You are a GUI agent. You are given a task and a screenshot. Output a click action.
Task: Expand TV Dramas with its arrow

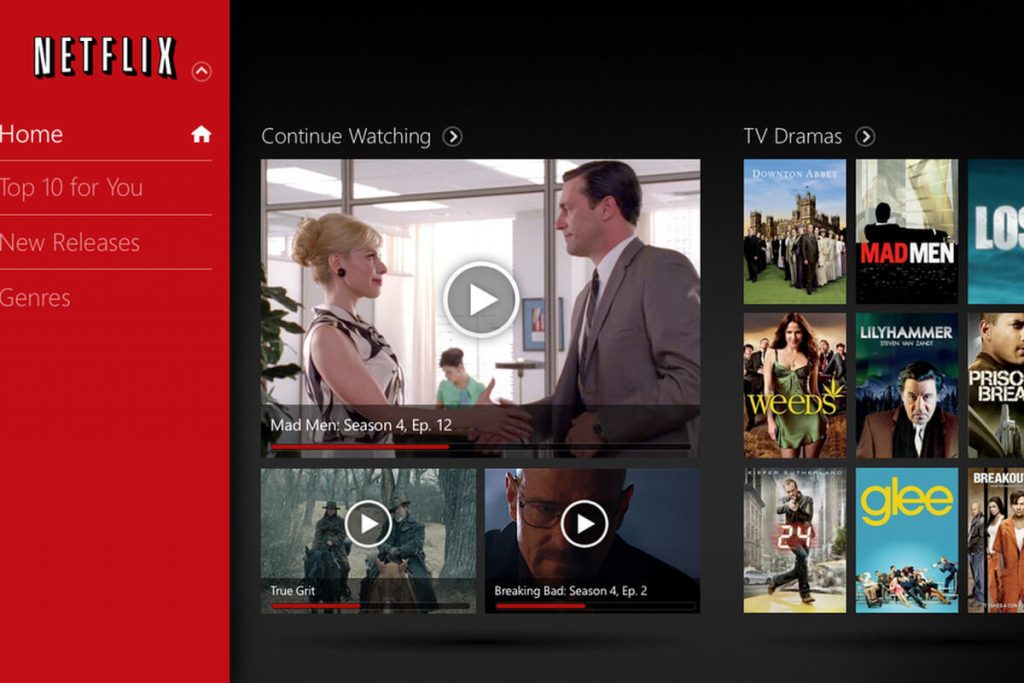(x=865, y=136)
